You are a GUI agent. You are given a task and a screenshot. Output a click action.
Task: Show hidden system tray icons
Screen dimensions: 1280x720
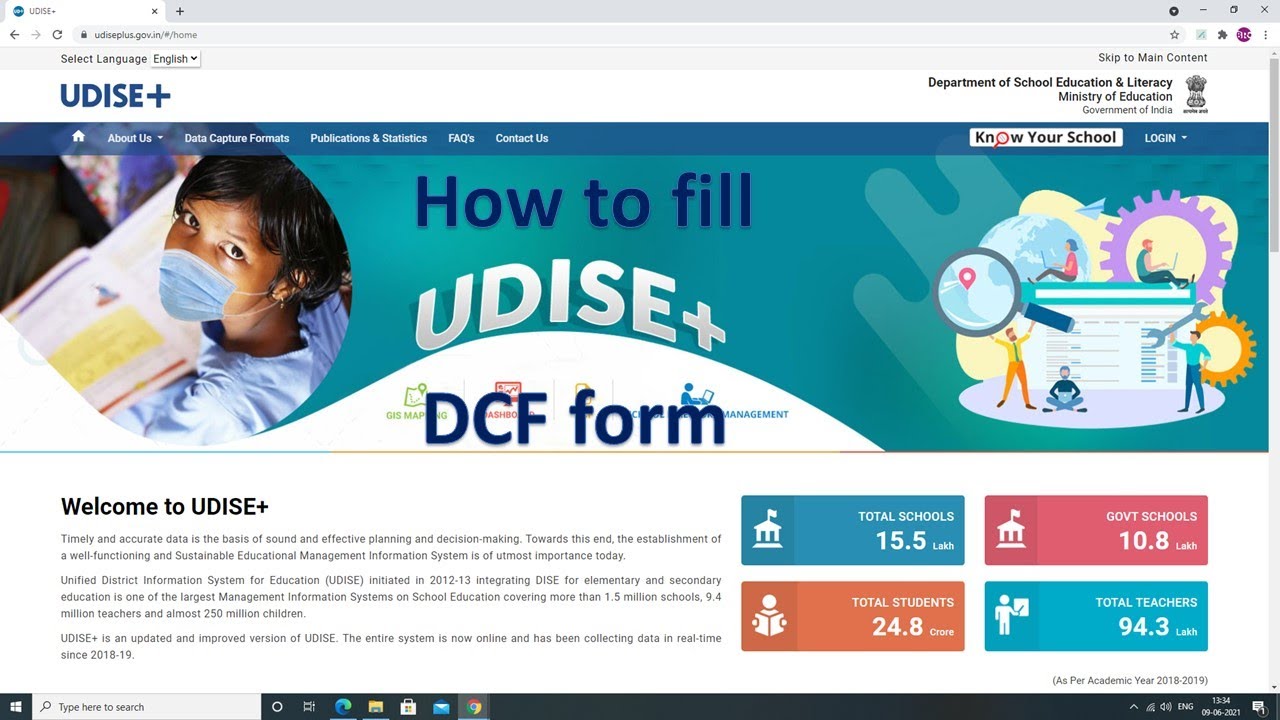1134,707
